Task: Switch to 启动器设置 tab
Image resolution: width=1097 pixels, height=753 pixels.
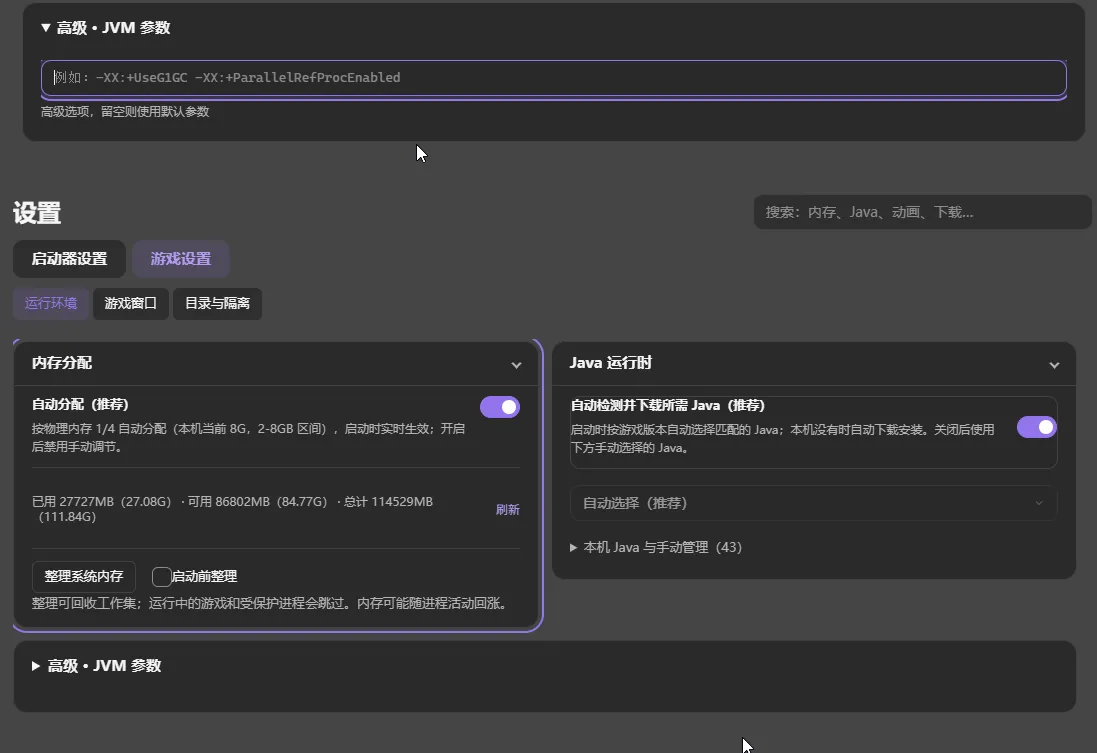Action: 69,259
